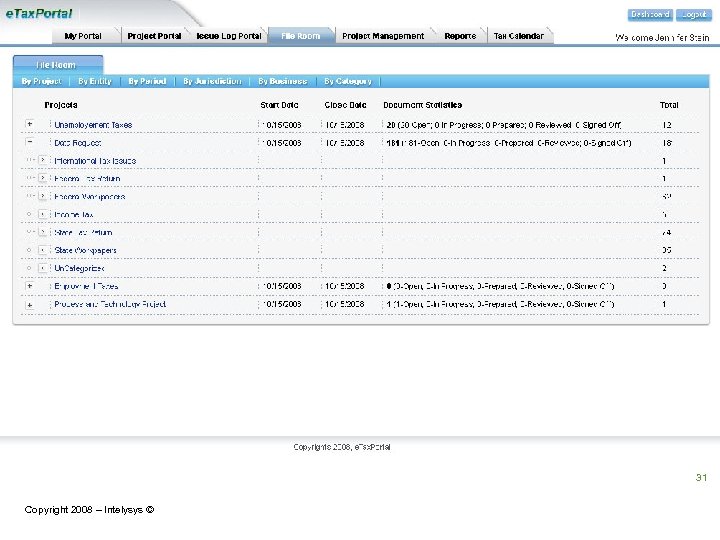Click the Employment Taxes close date cell
The image size is (720, 540).
click(345, 286)
